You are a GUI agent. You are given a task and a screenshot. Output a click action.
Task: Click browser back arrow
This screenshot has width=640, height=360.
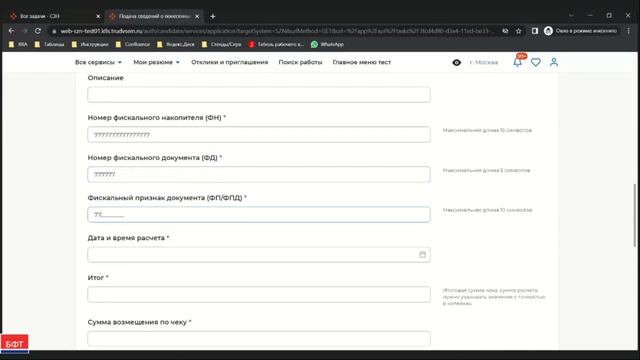coord(11,31)
